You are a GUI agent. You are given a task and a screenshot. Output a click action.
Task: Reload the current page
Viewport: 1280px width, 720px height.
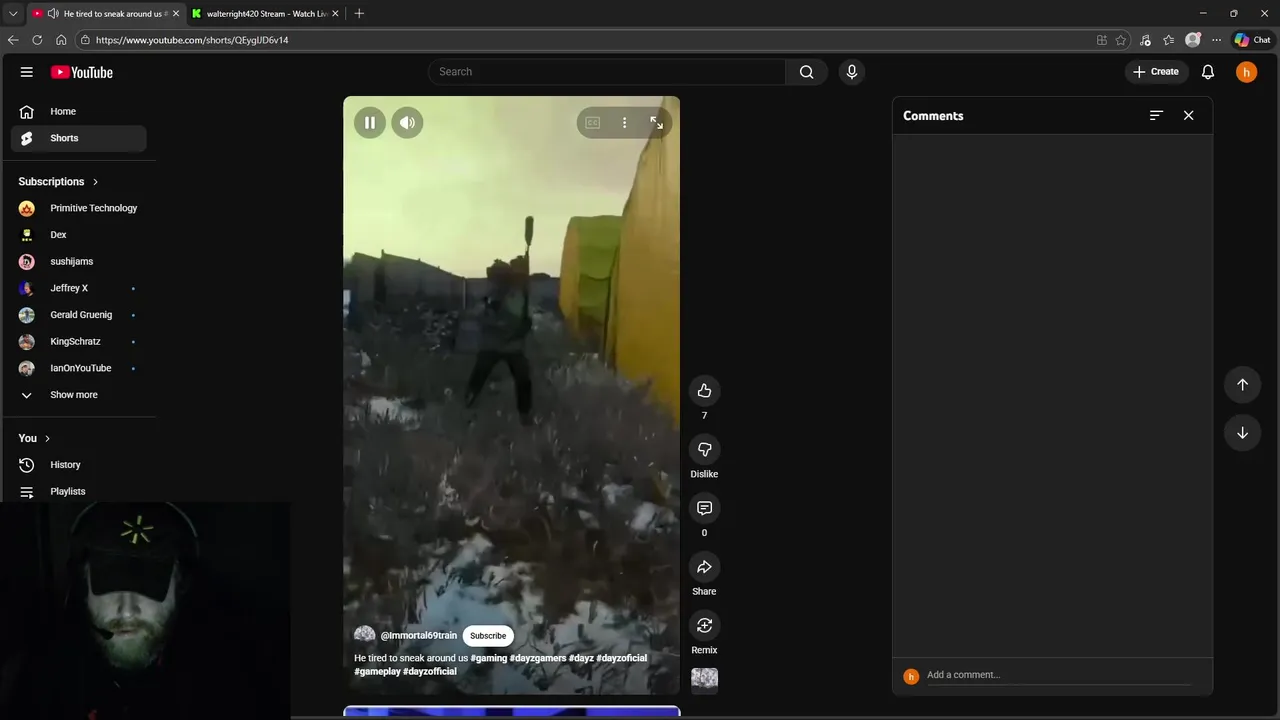(x=37, y=40)
